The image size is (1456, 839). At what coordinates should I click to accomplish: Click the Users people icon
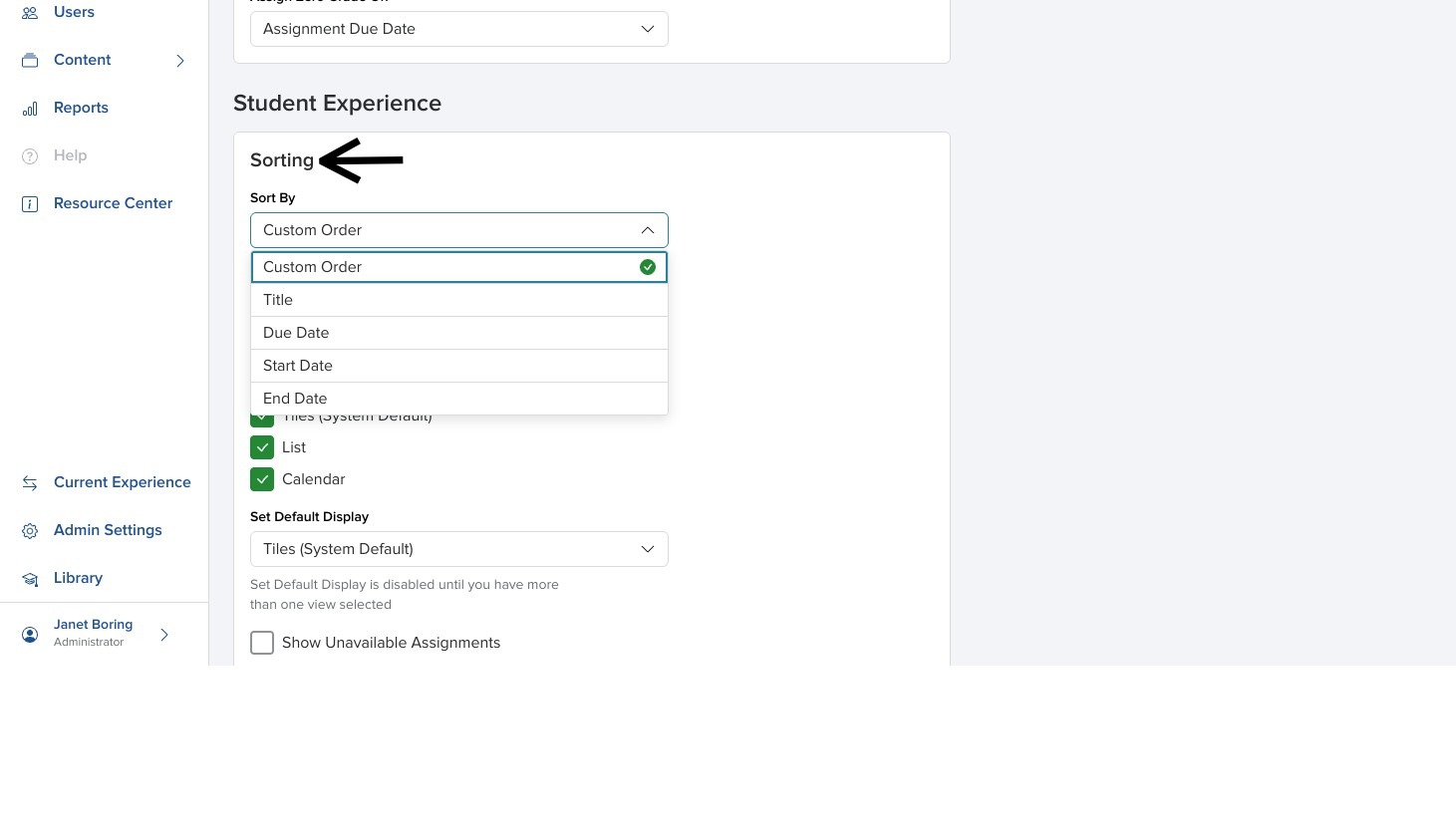pyautogui.click(x=30, y=13)
